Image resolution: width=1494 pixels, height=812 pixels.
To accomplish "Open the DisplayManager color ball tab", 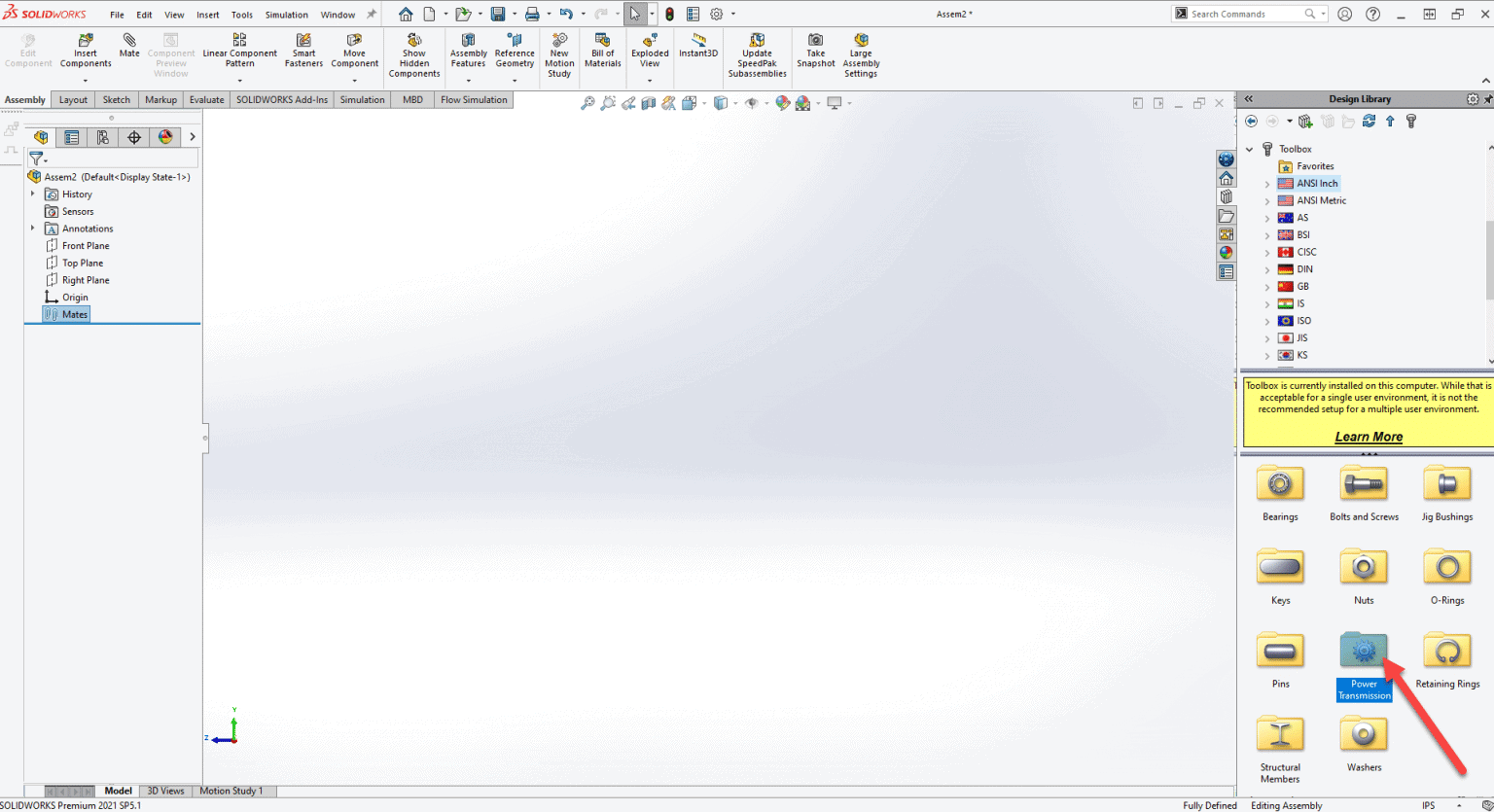I will pyautogui.click(x=165, y=137).
